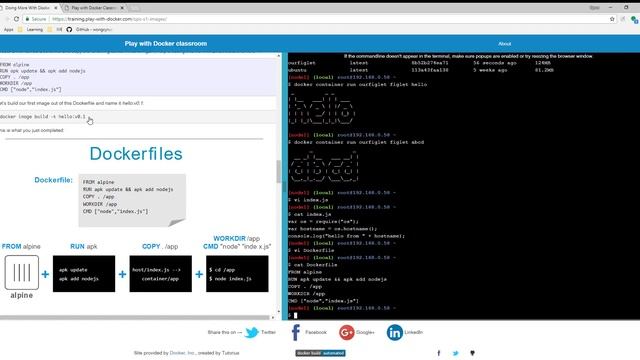The width and height of the screenshot is (640, 360).
Task: Click the 'cat index.js' terminal line
Action: (x=310, y=214)
